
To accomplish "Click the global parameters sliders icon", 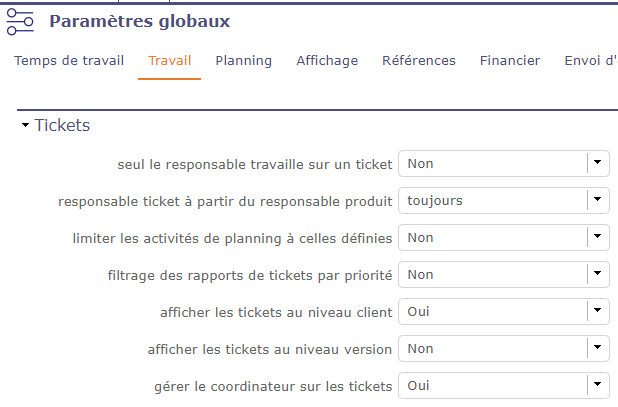I will pos(21,23).
